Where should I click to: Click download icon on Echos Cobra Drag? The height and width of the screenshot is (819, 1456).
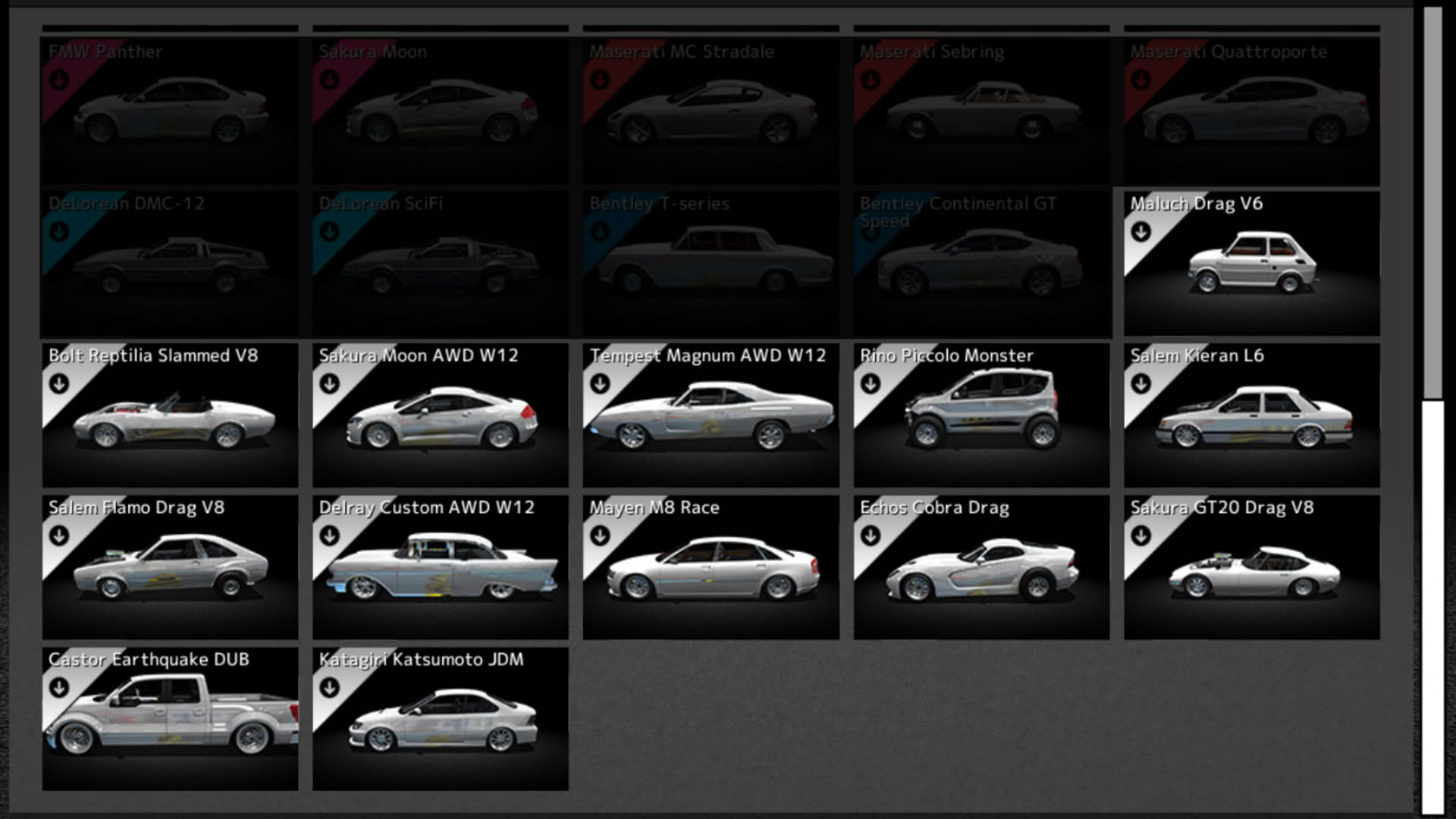[x=871, y=536]
